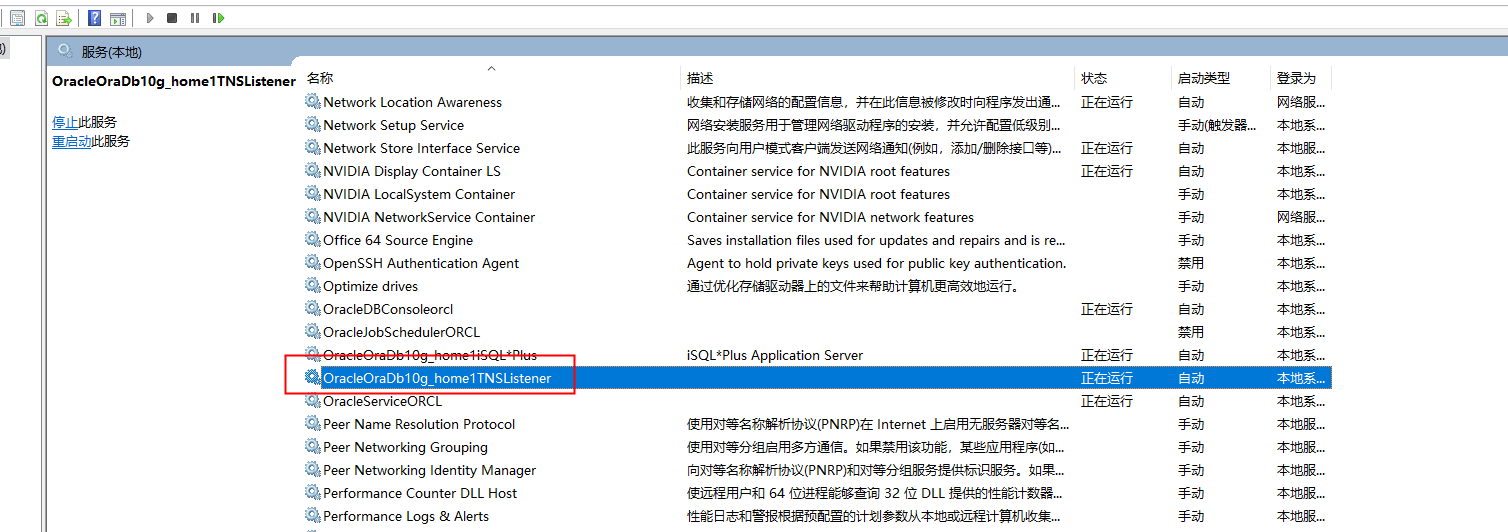Click 自动 startup type of NVIDIA Display Container LS
This screenshot has height=532, width=1508.
(x=1191, y=171)
